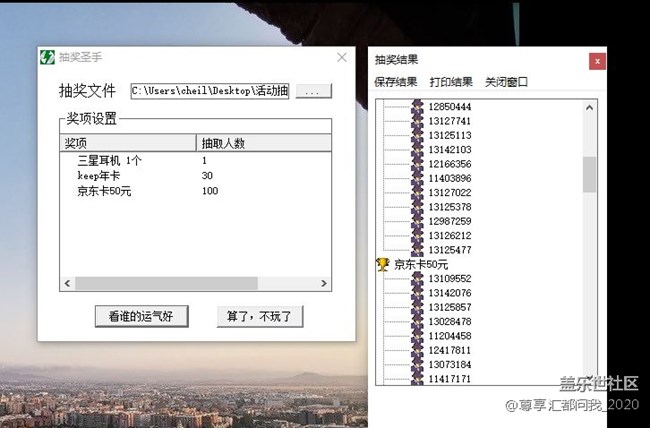The width and height of the screenshot is (650, 428).
Task: Click the vertical scrollbar thumb in results
Action: pos(589,175)
